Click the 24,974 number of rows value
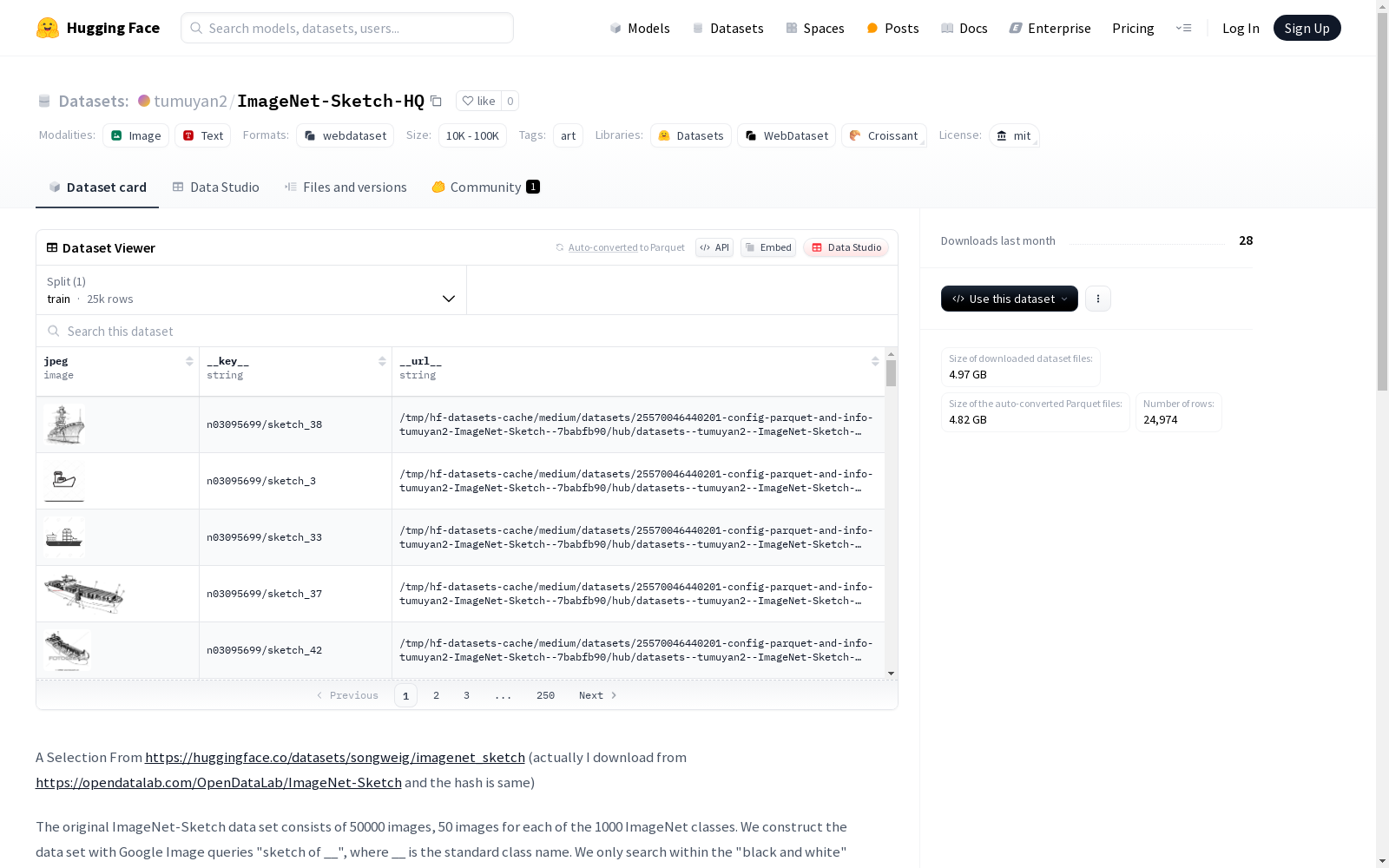The image size is (1389, 868). [x=1161, y=419]
